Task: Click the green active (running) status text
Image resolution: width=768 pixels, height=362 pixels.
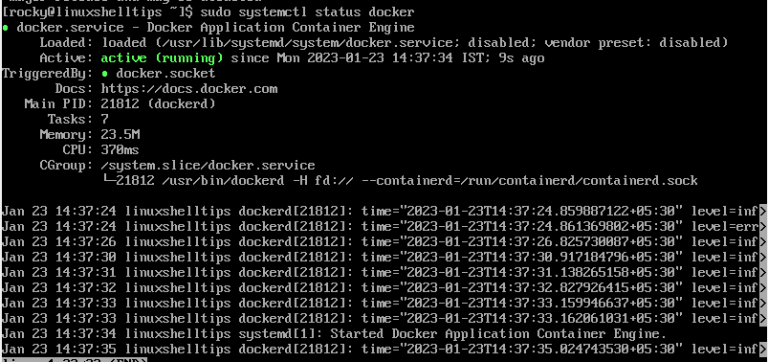Action: 162,58
